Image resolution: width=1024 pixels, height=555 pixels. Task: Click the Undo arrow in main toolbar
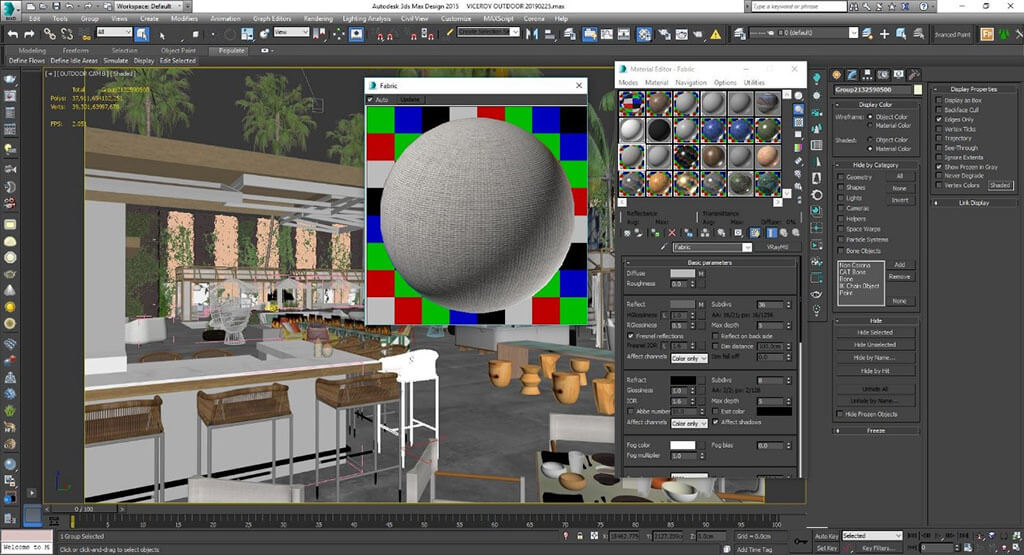click(13, 33)
